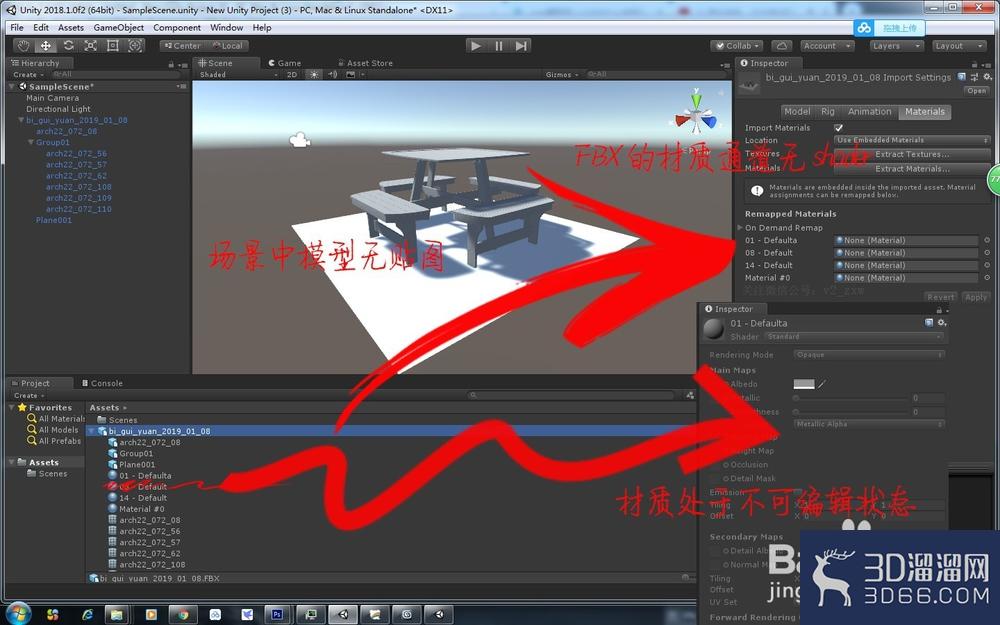This screenshot has width=1000, height=625.
Task: Toggle scene effects image icon
Action: click(x=350, y=75)
